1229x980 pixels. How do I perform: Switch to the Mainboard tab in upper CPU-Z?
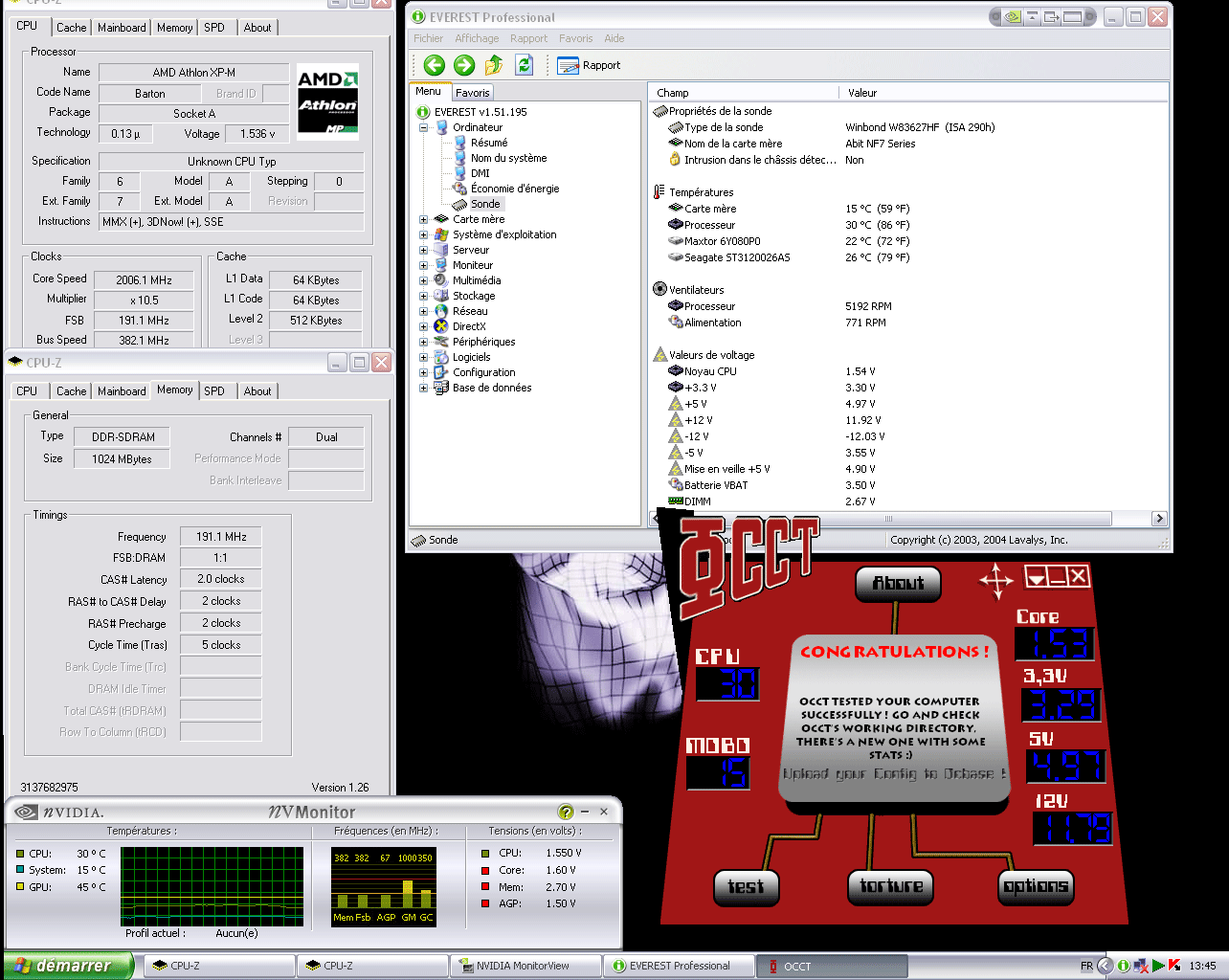pyautogui.click(x=123, y=28)
